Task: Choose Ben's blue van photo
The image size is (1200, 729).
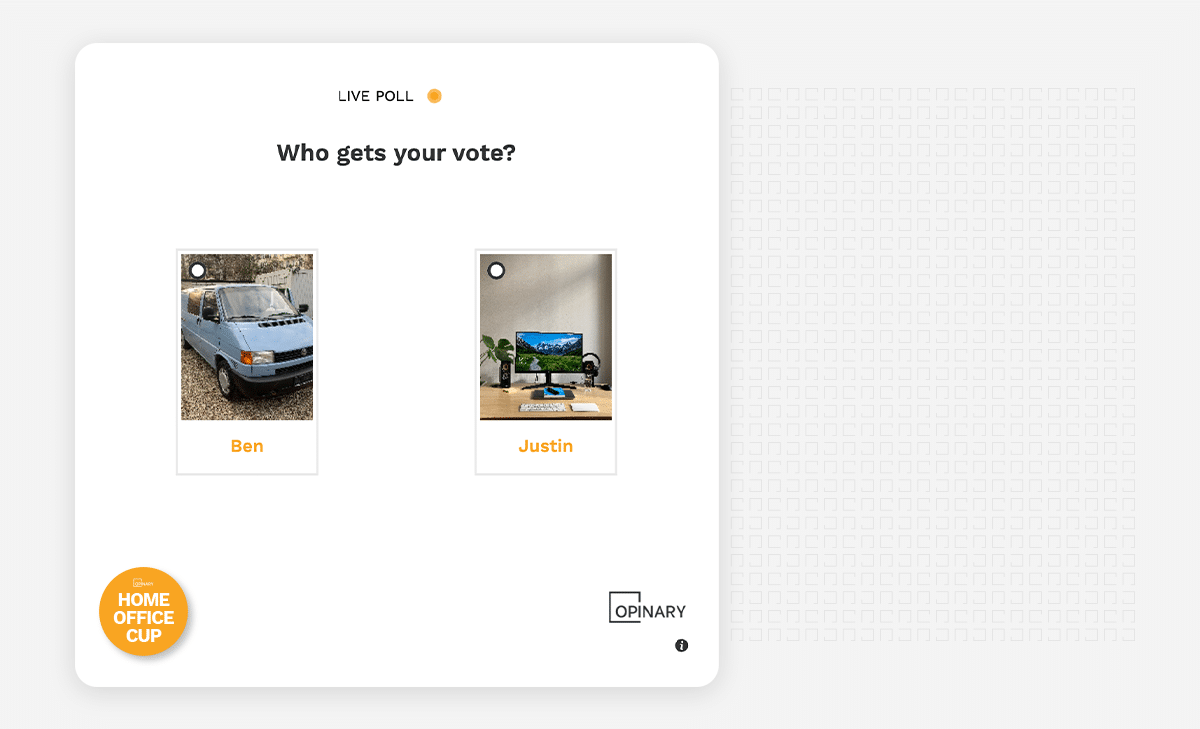Action: pyautogui.click(x=247, y=337)
